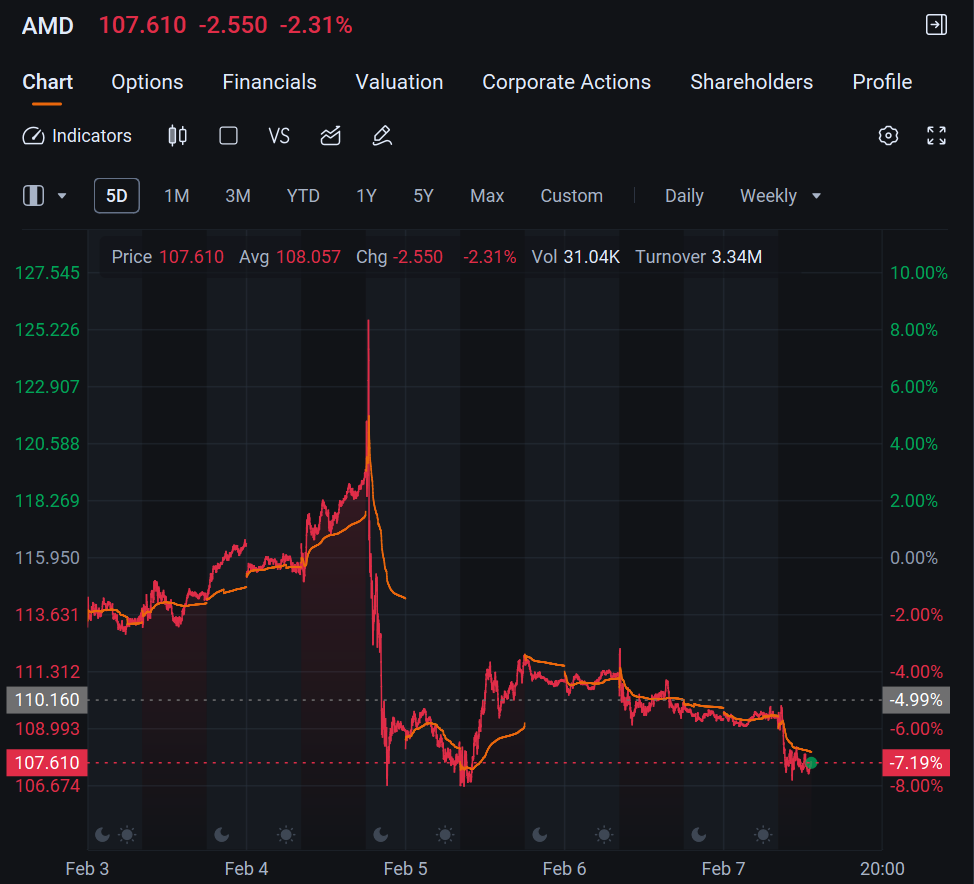
Task: Expand the chart layout dropdown arrow
Action: [61, 196]
